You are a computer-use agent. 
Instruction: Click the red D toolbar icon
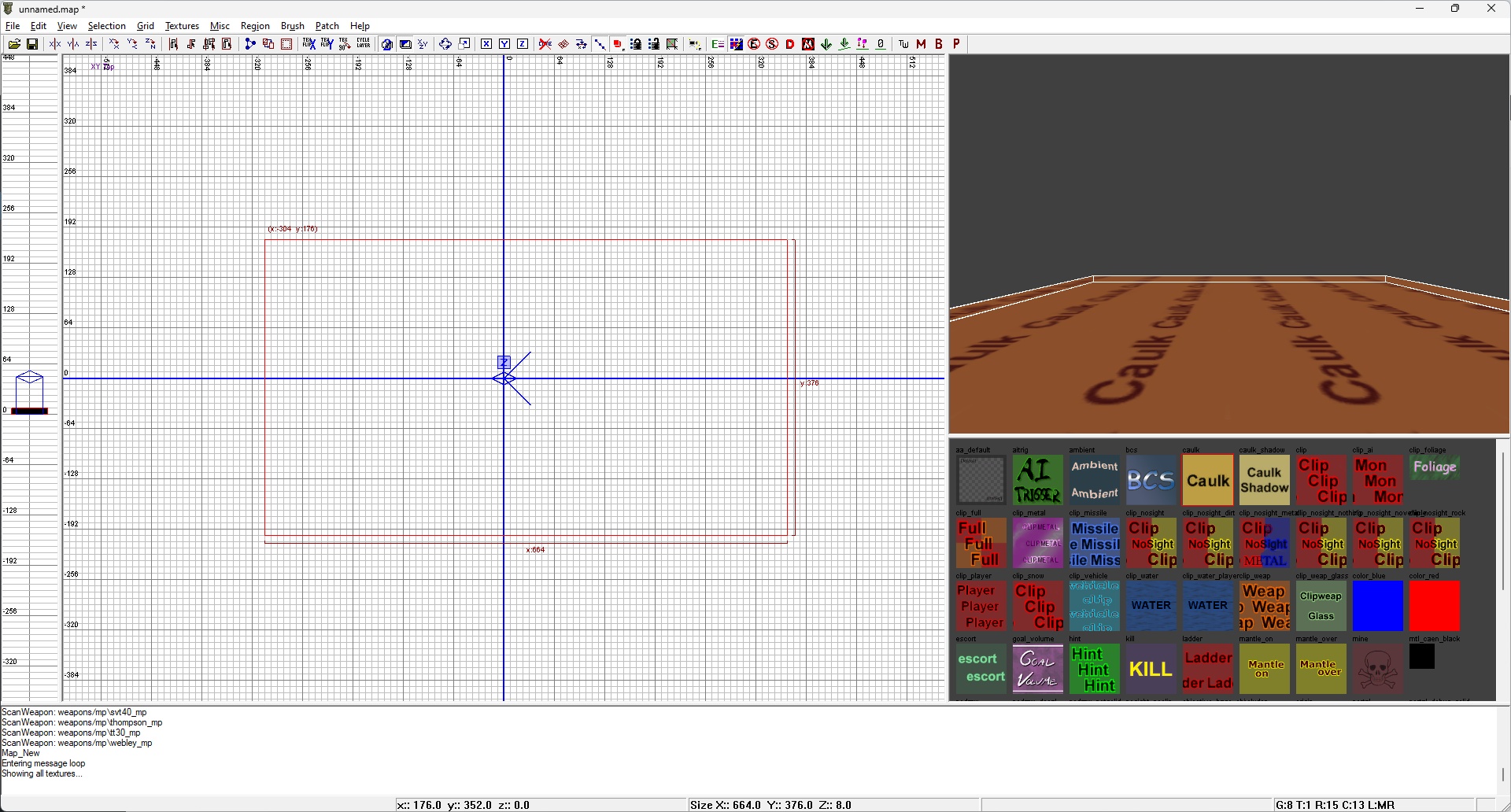click(x=791, y=45)
